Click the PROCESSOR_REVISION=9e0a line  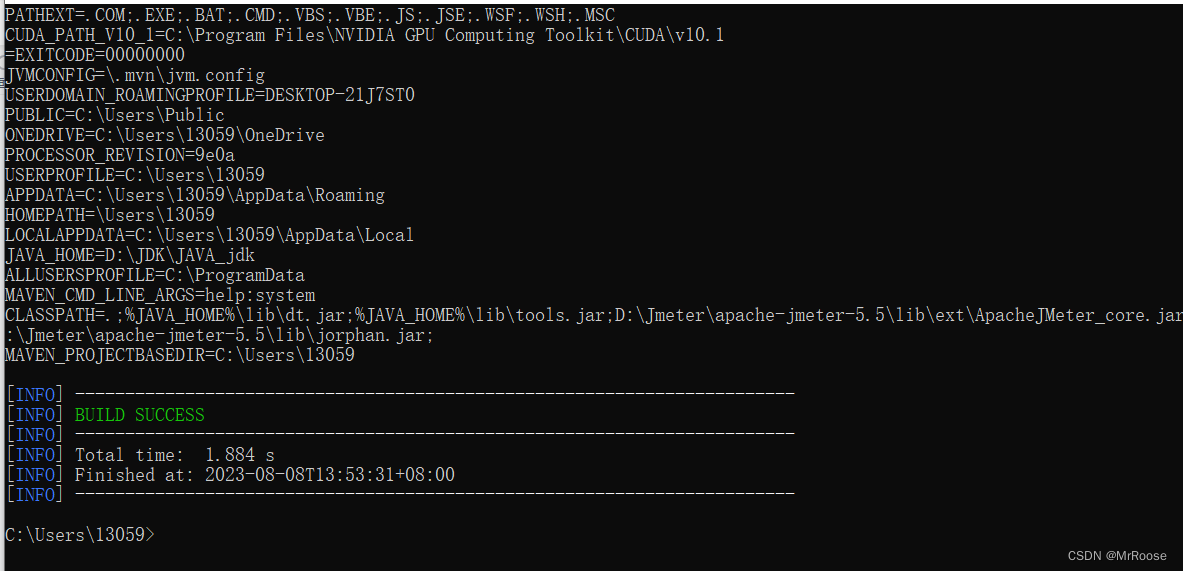click(120, 155)
